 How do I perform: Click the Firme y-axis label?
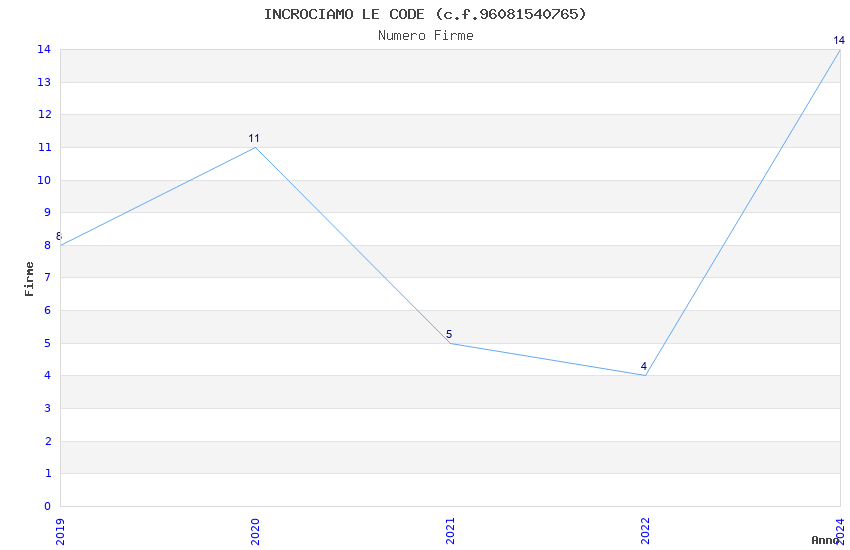coord(29,278)
